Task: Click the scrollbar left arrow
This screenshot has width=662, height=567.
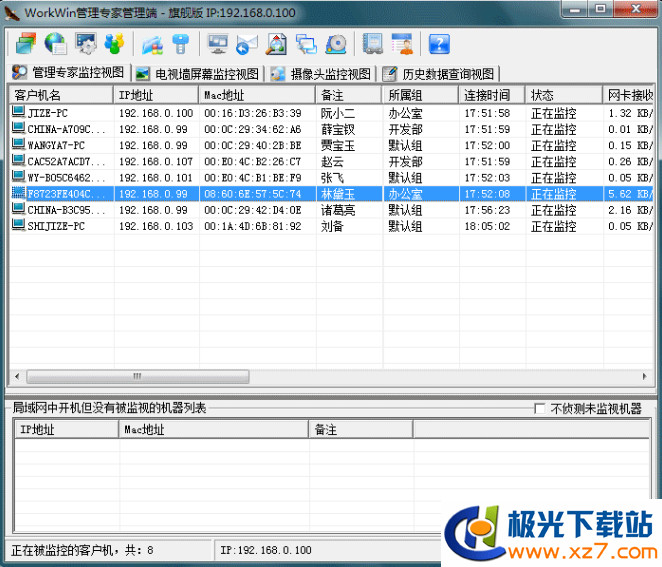Action: 17,376
